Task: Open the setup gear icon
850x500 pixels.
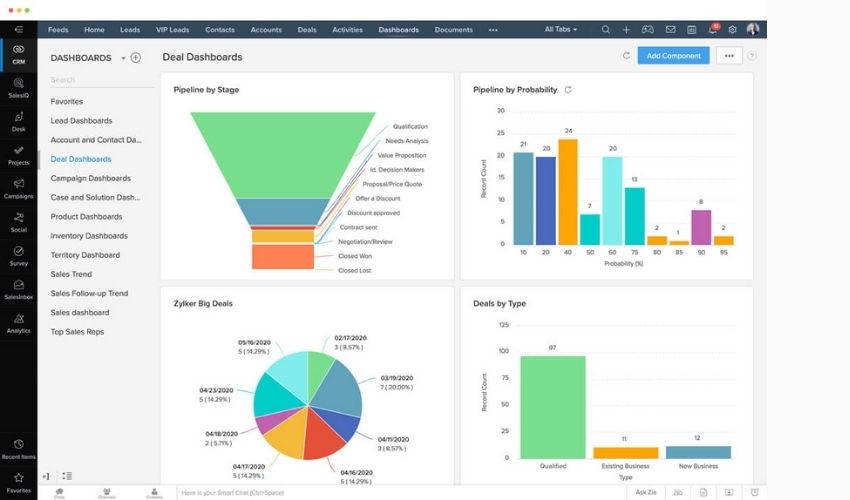Action: (x=732, y=29)
